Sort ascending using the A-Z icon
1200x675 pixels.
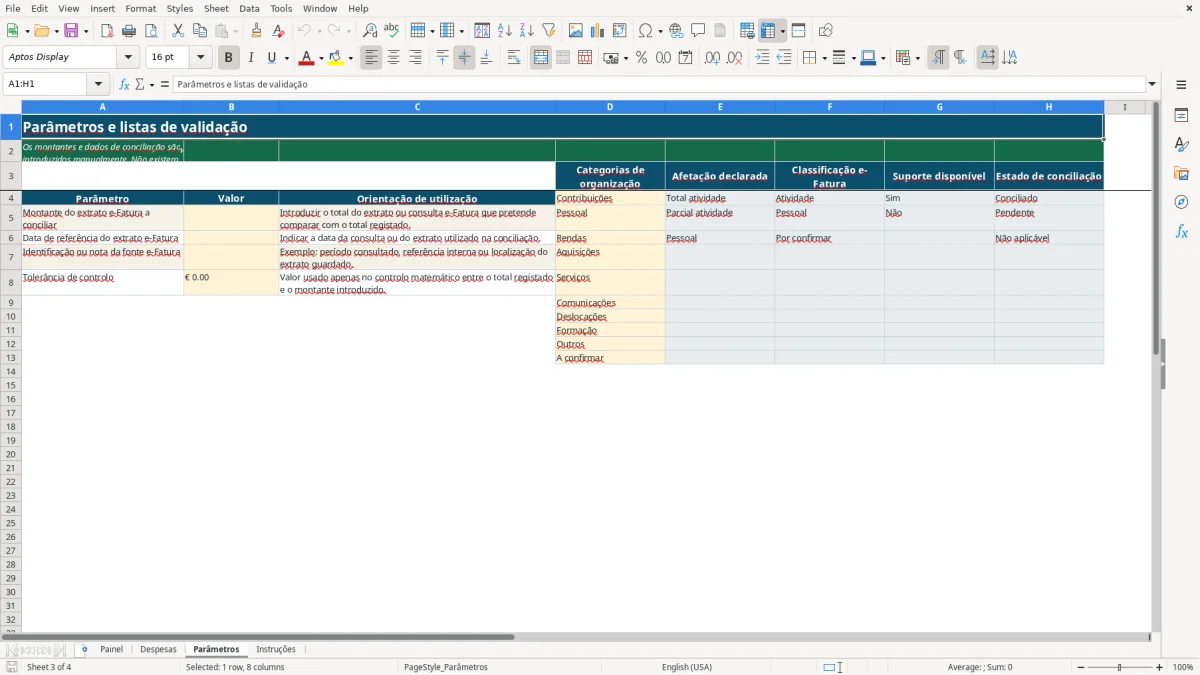[505, 31]
